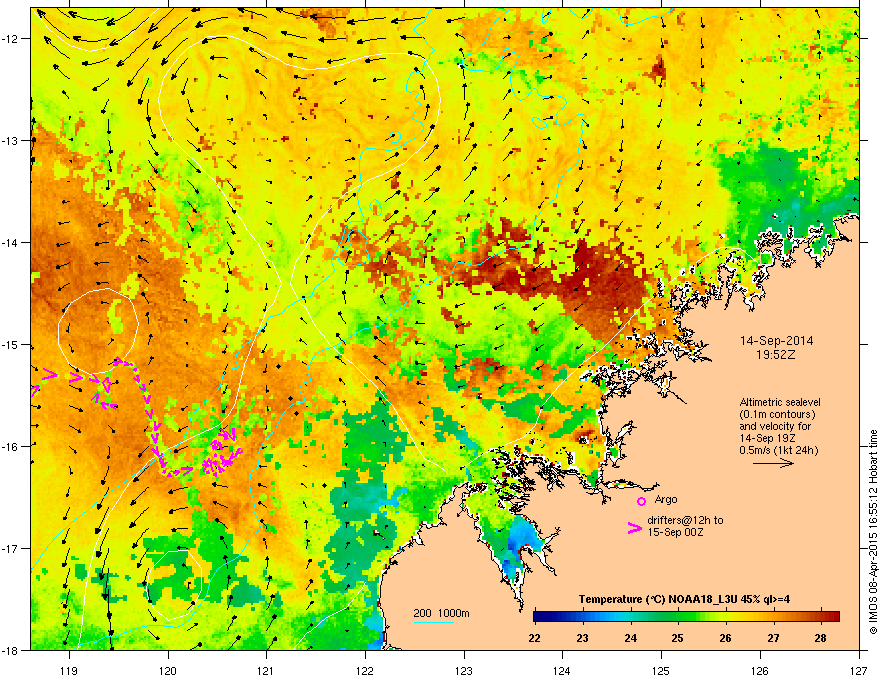The height and width of the screenshot is (680, 880).
Task: Click the Argo magenta circle legend symbol
Action: [641, 501]
